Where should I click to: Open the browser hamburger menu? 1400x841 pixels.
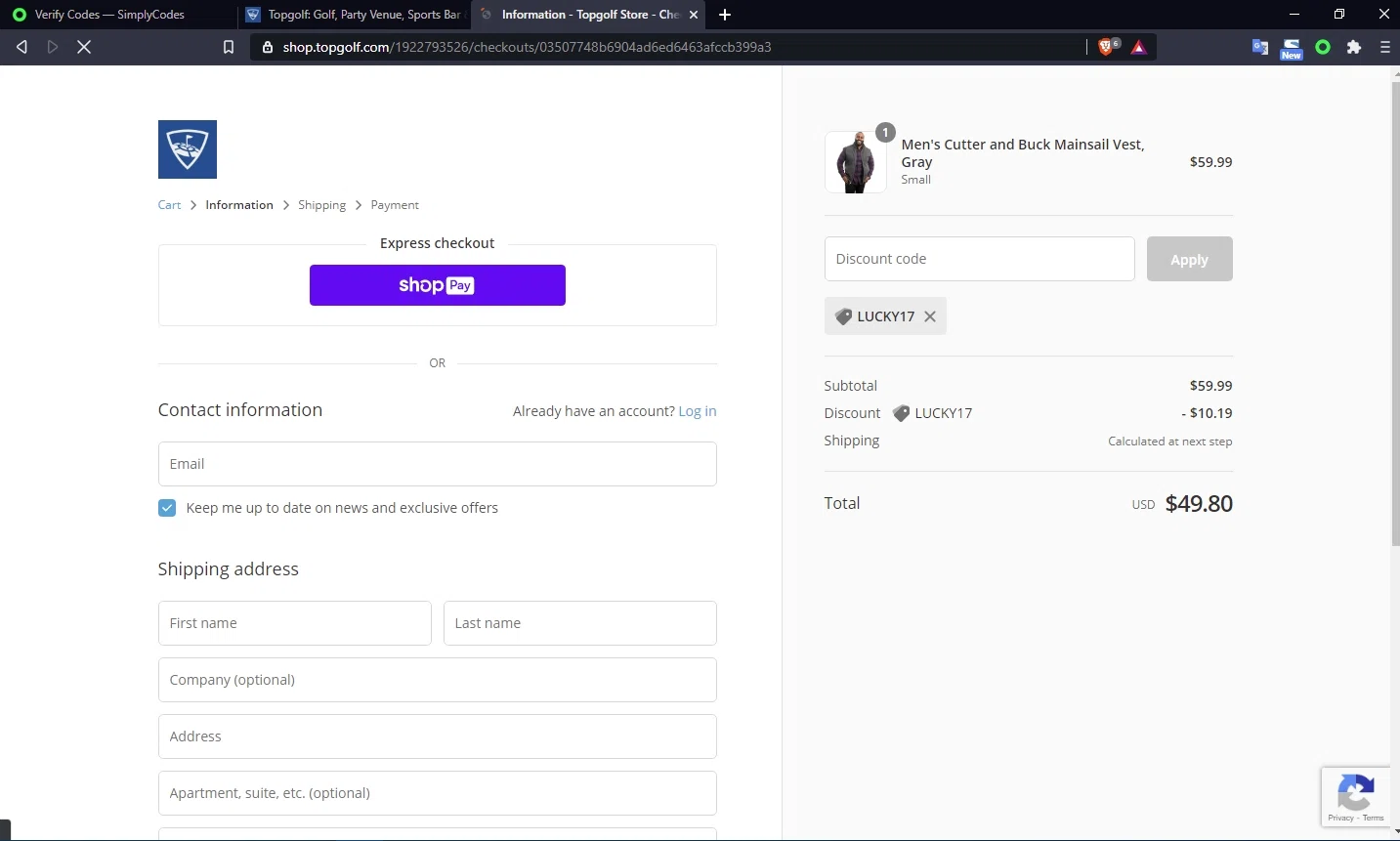pyautogui.click(x=1385, y=47)
